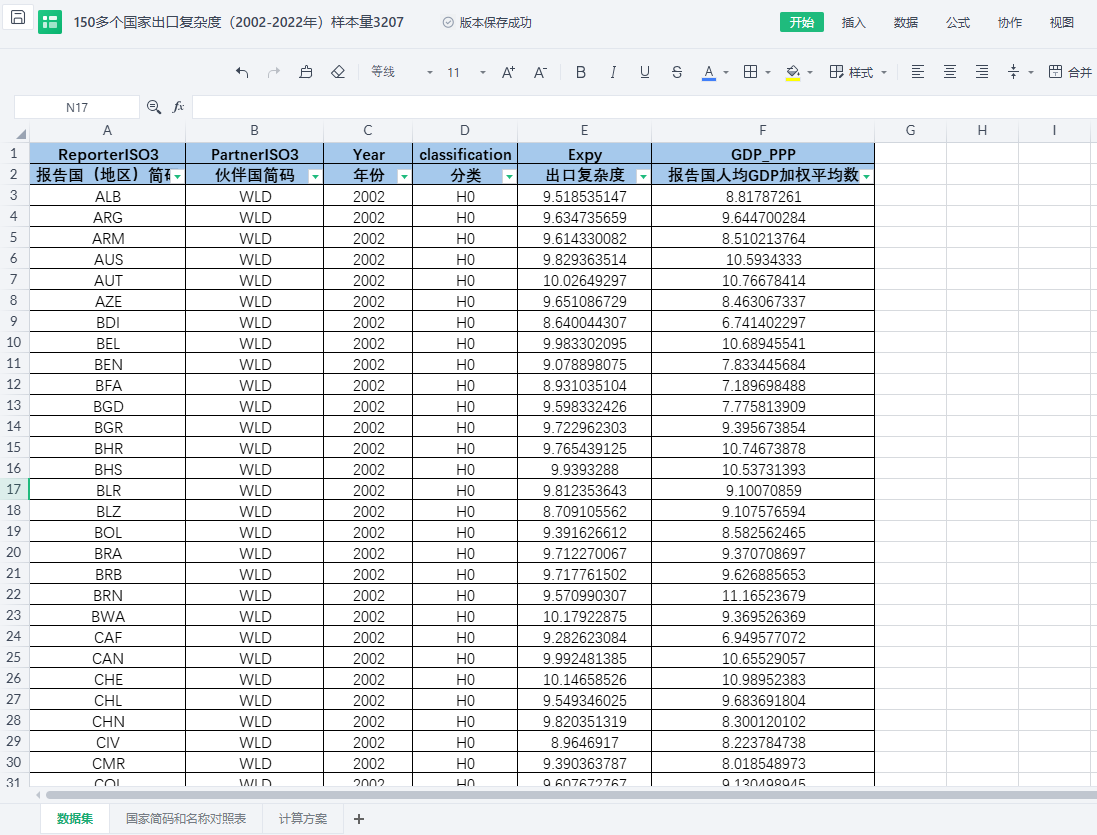Open the 视图 tab
Image resolution: width=1097 pixels, height=835 pixels.
click(x=1061, y=22)
